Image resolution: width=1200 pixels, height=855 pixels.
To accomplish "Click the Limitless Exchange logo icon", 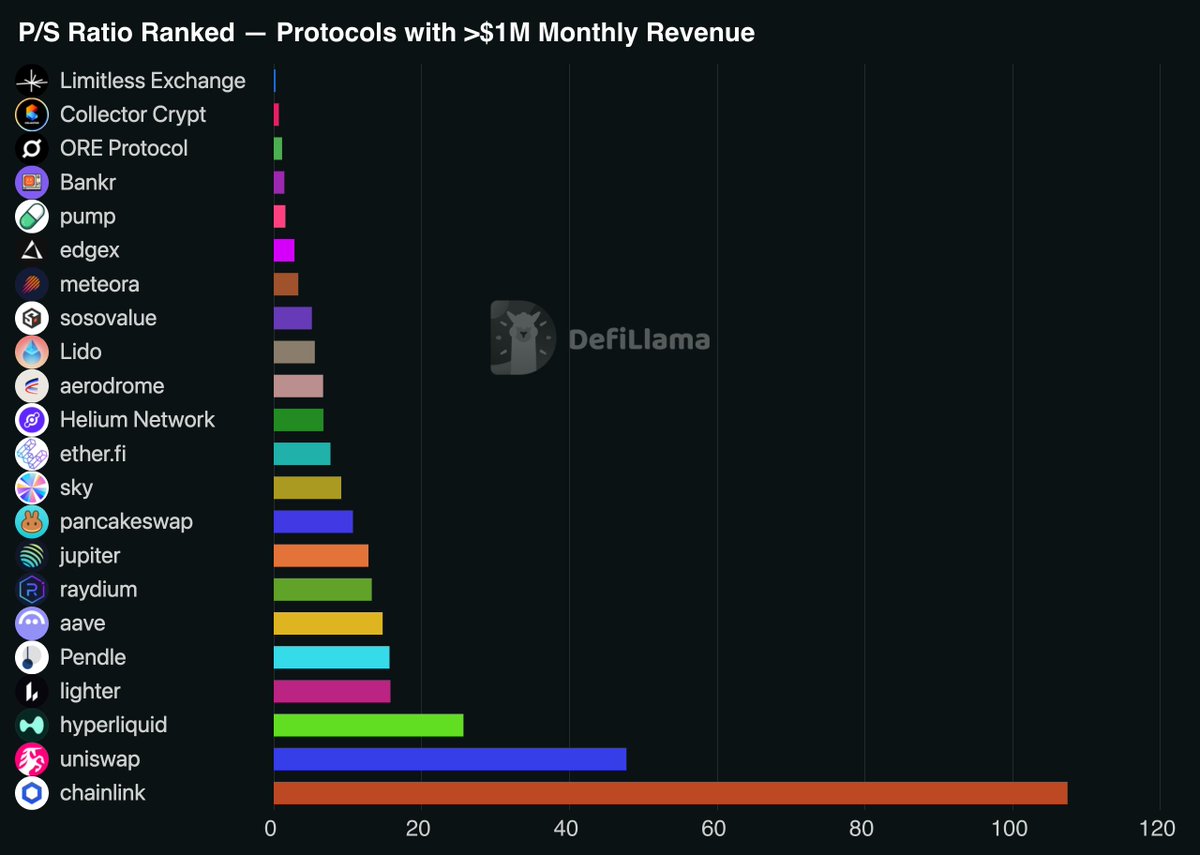I will coord(32,81).
